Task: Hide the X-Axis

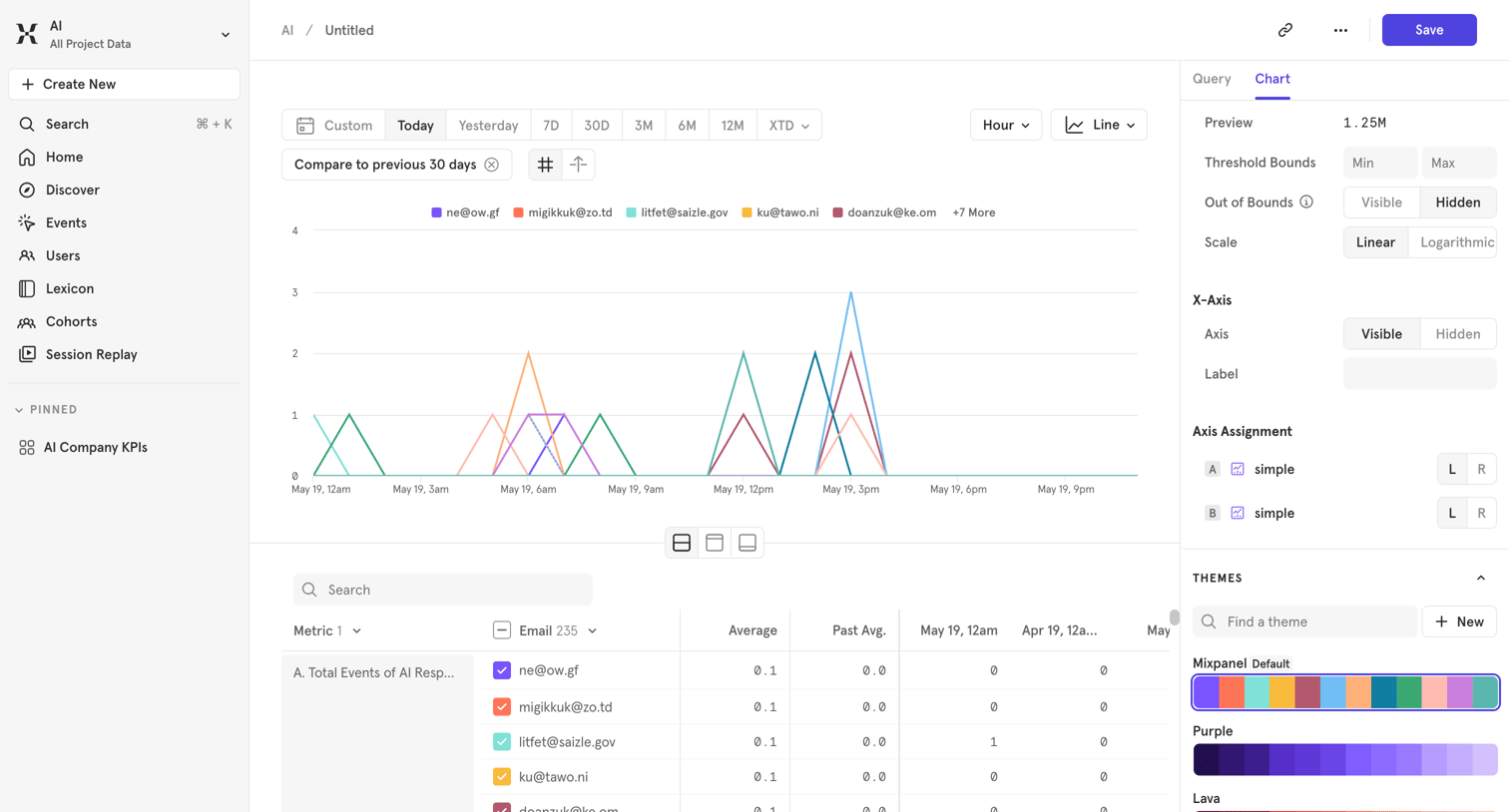Action: (x=1458, y=334)
